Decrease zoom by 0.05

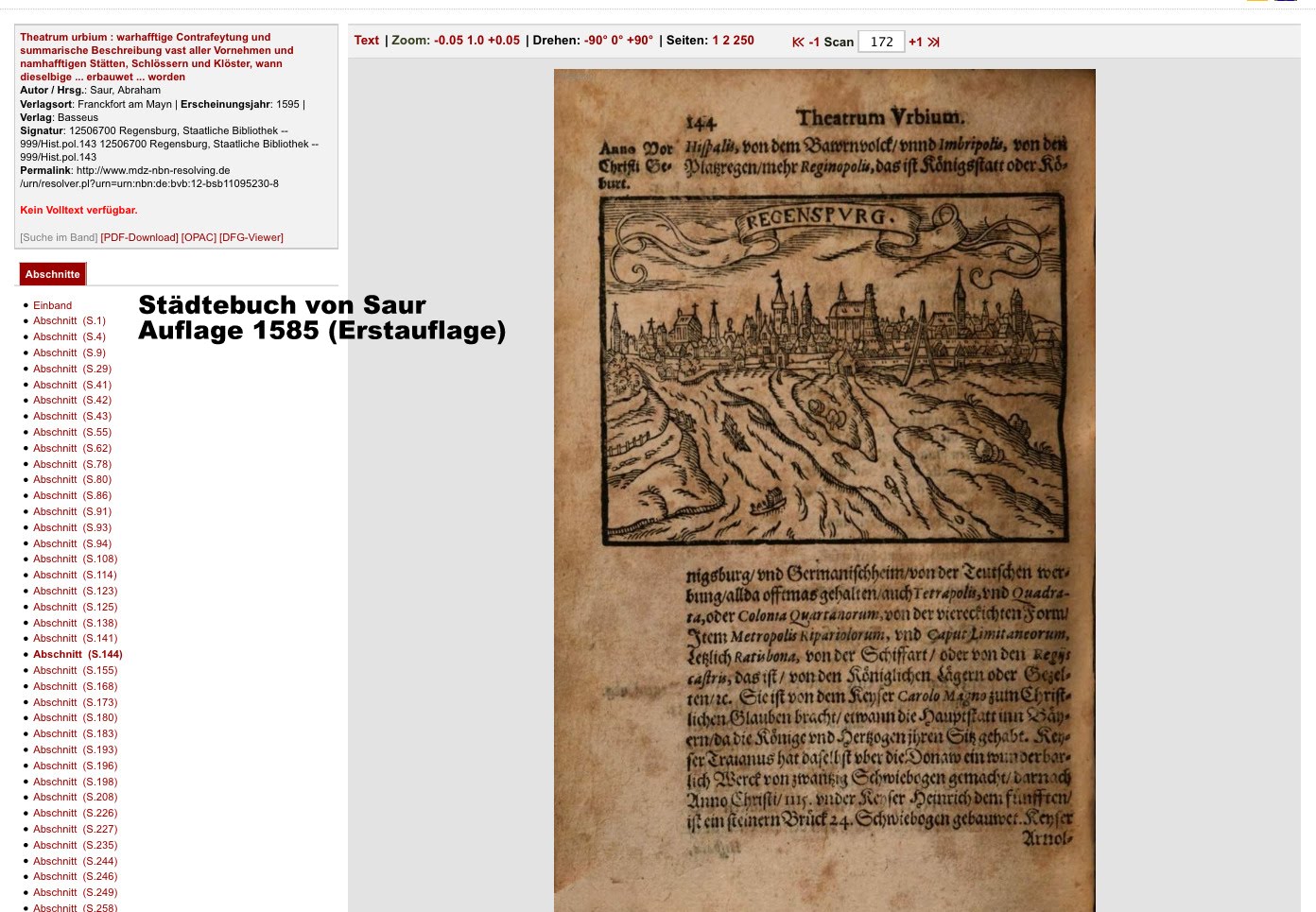[449, 41]
